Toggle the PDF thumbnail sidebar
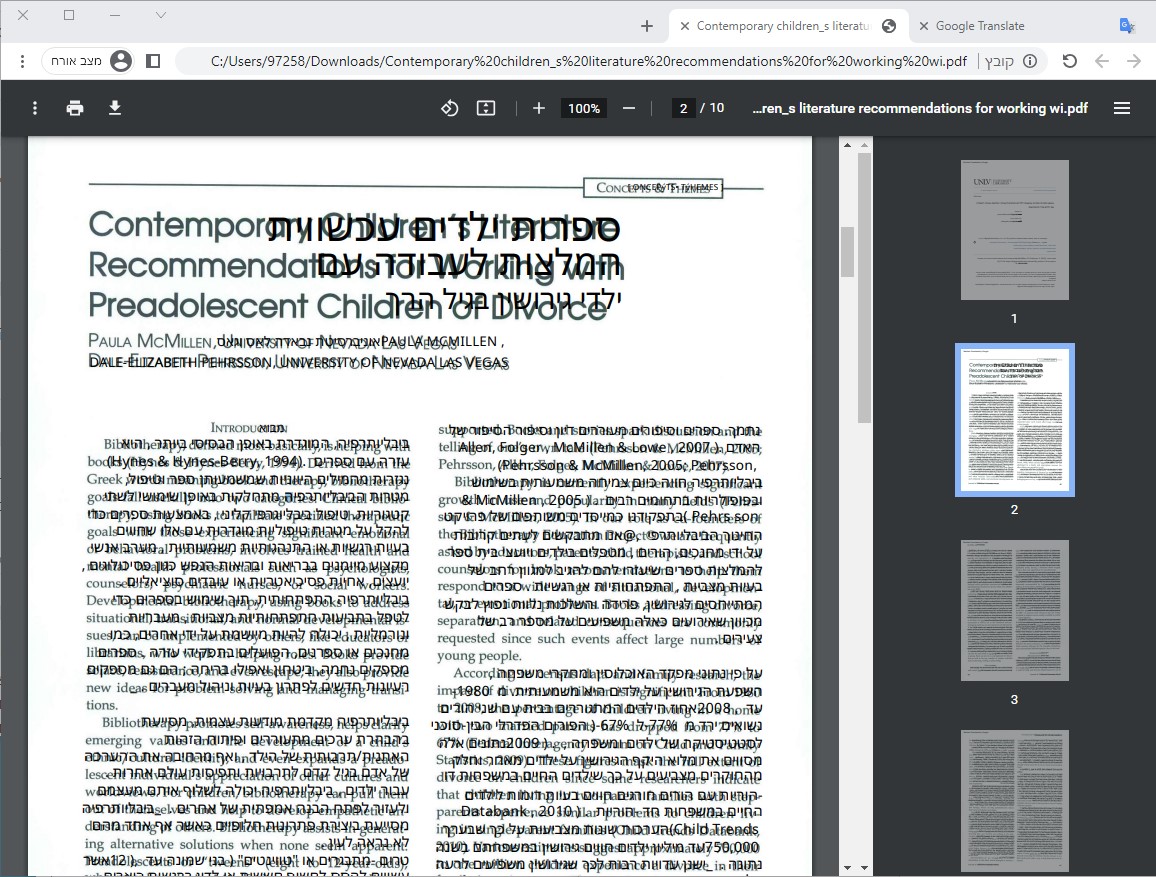This screenshot has width=1156, height=877. pos(1122,108)
